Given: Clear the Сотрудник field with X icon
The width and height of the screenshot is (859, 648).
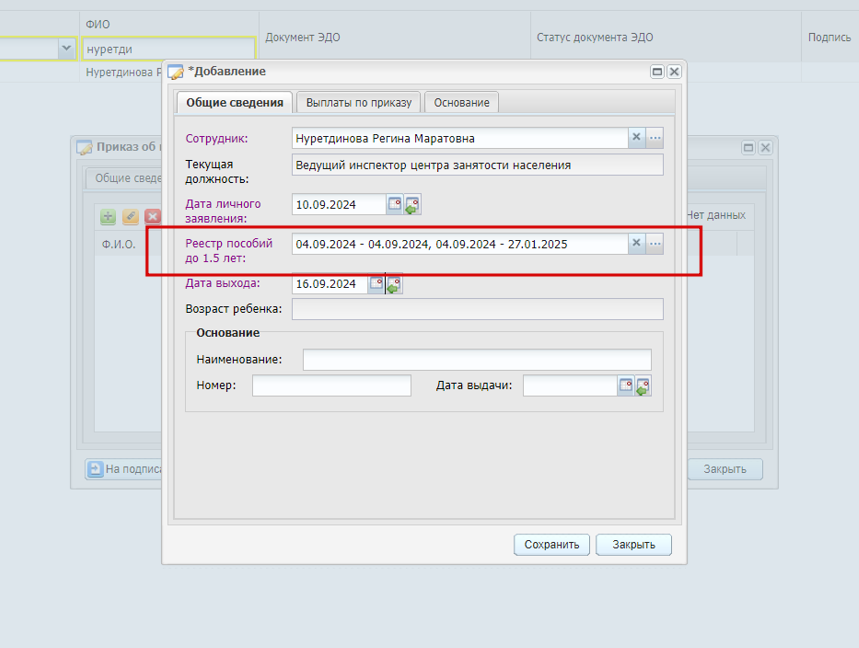Looking at the screenshot, I should click(636, 137).
